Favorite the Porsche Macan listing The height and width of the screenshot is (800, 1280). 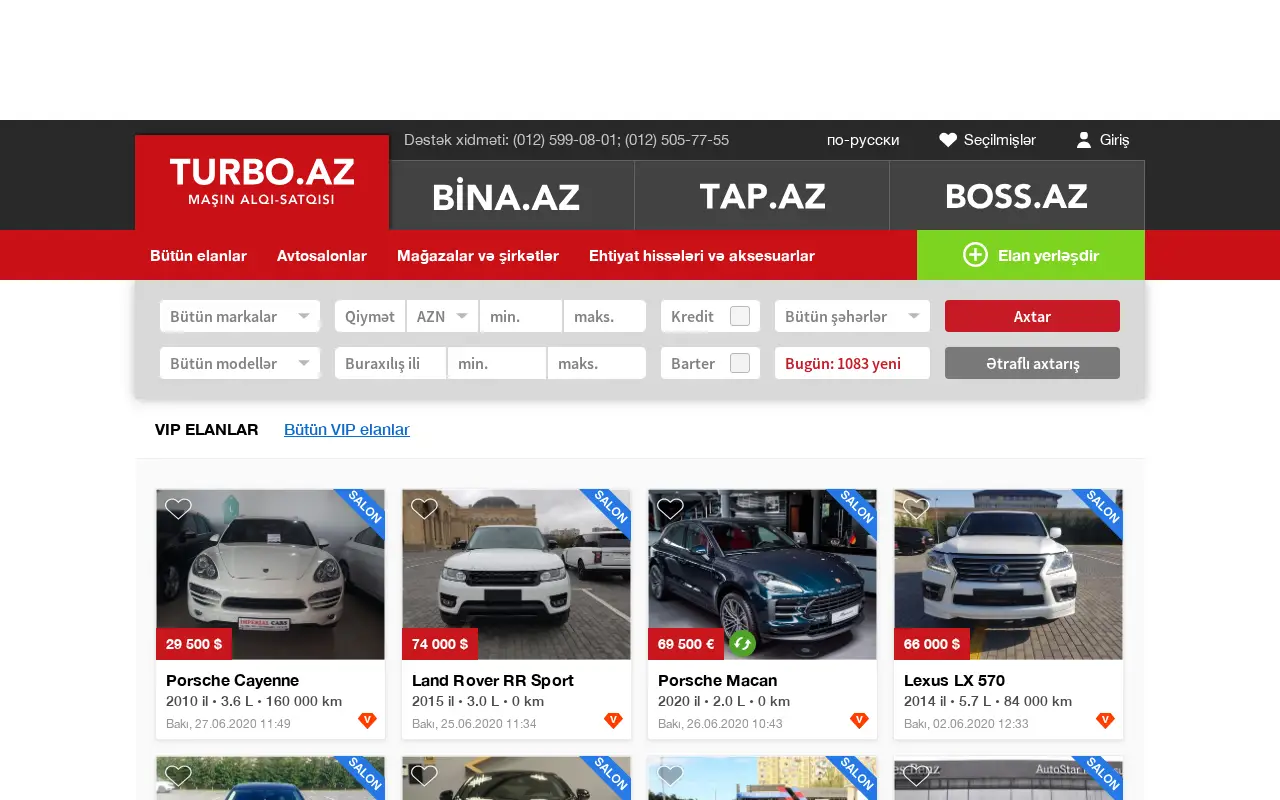coord(670,509)
